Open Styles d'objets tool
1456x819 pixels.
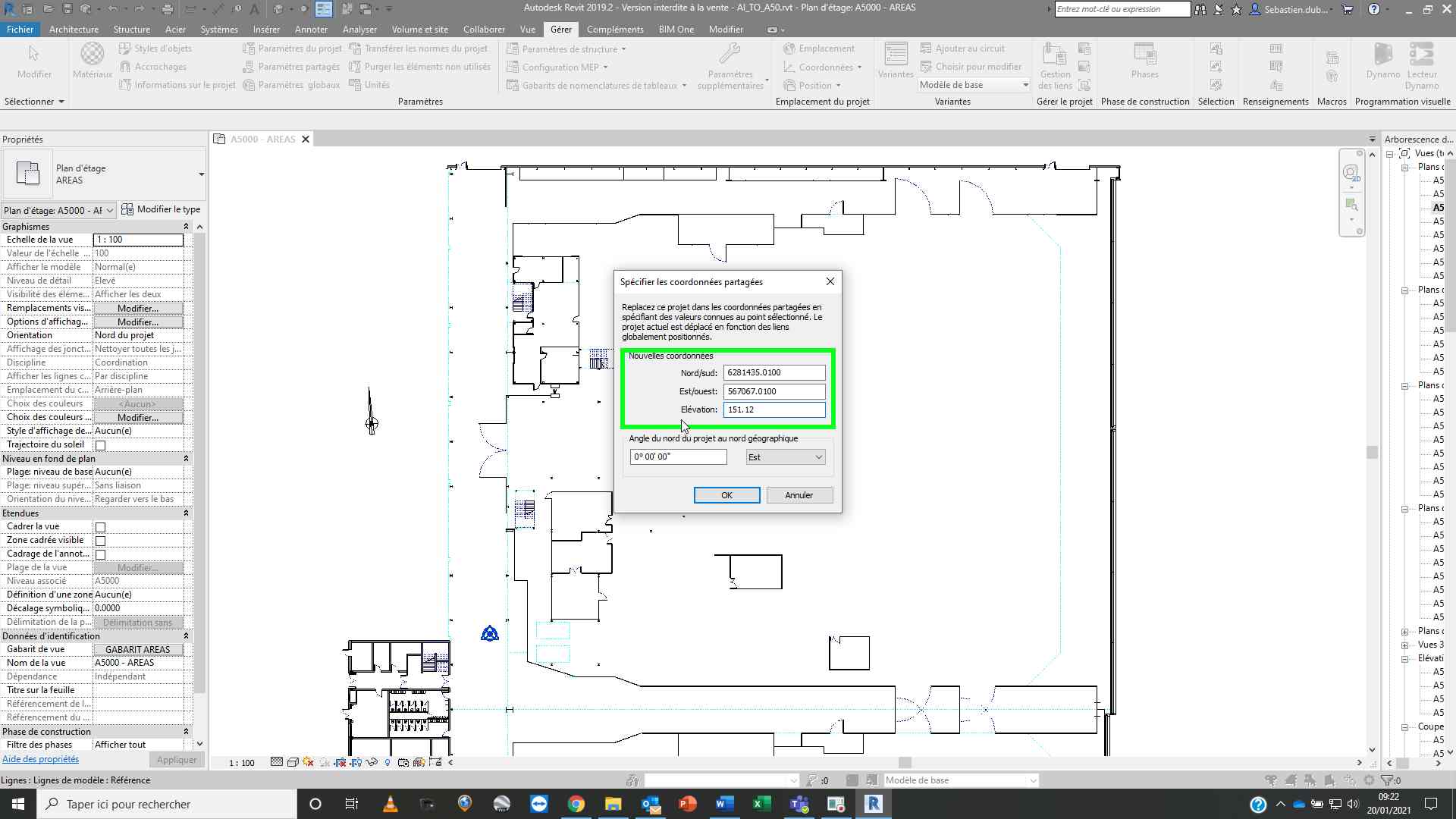[x=155, y=49]
